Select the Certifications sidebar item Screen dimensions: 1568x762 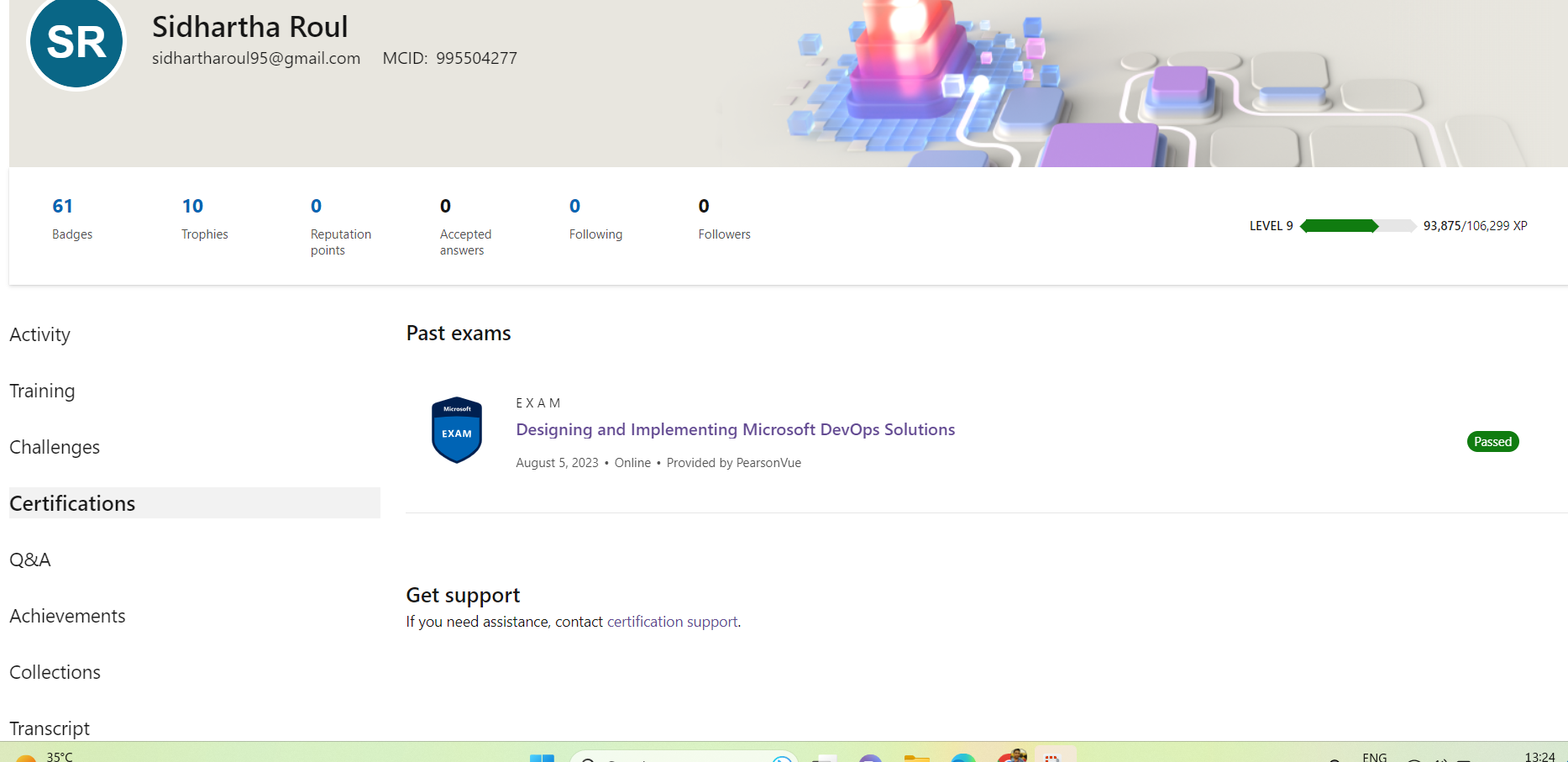point(194,503)
